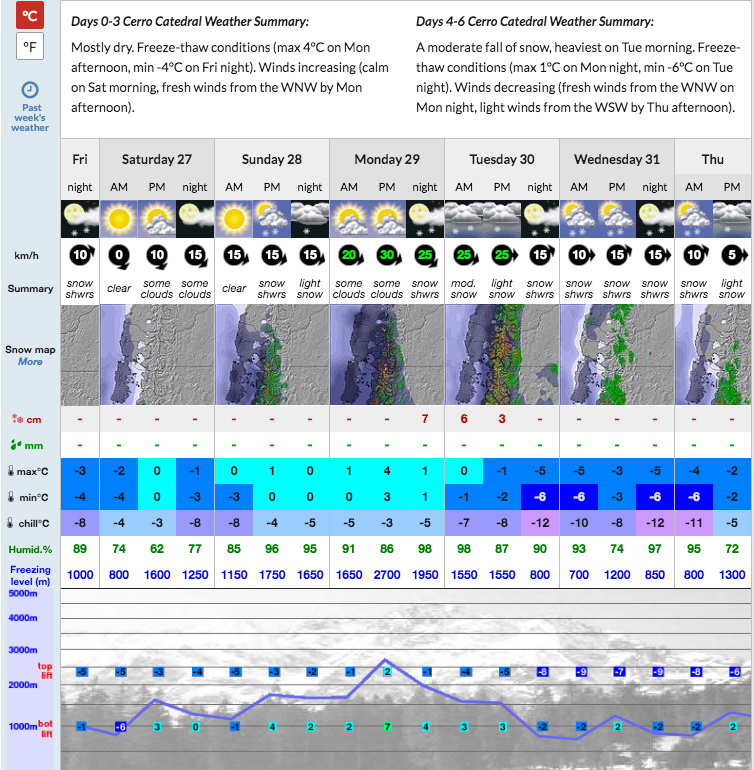Click Tuesday AM mod. snow summary
754x770 pixels.
(464, 289)
